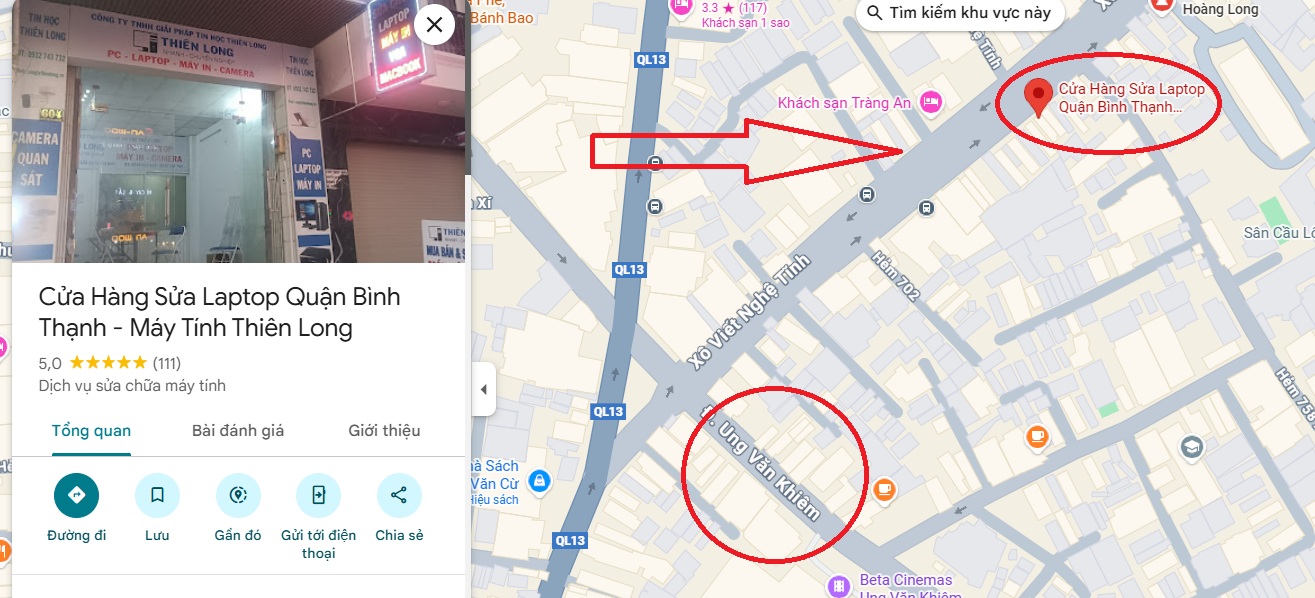The height and width of the screenshot is (598, 1315).
Task: Switch to the Bài đánh giá tab
Action: [238, 431]
